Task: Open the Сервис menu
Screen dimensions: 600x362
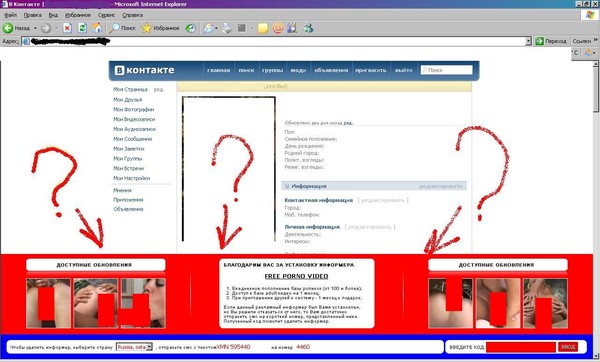Action: [106, 15]
